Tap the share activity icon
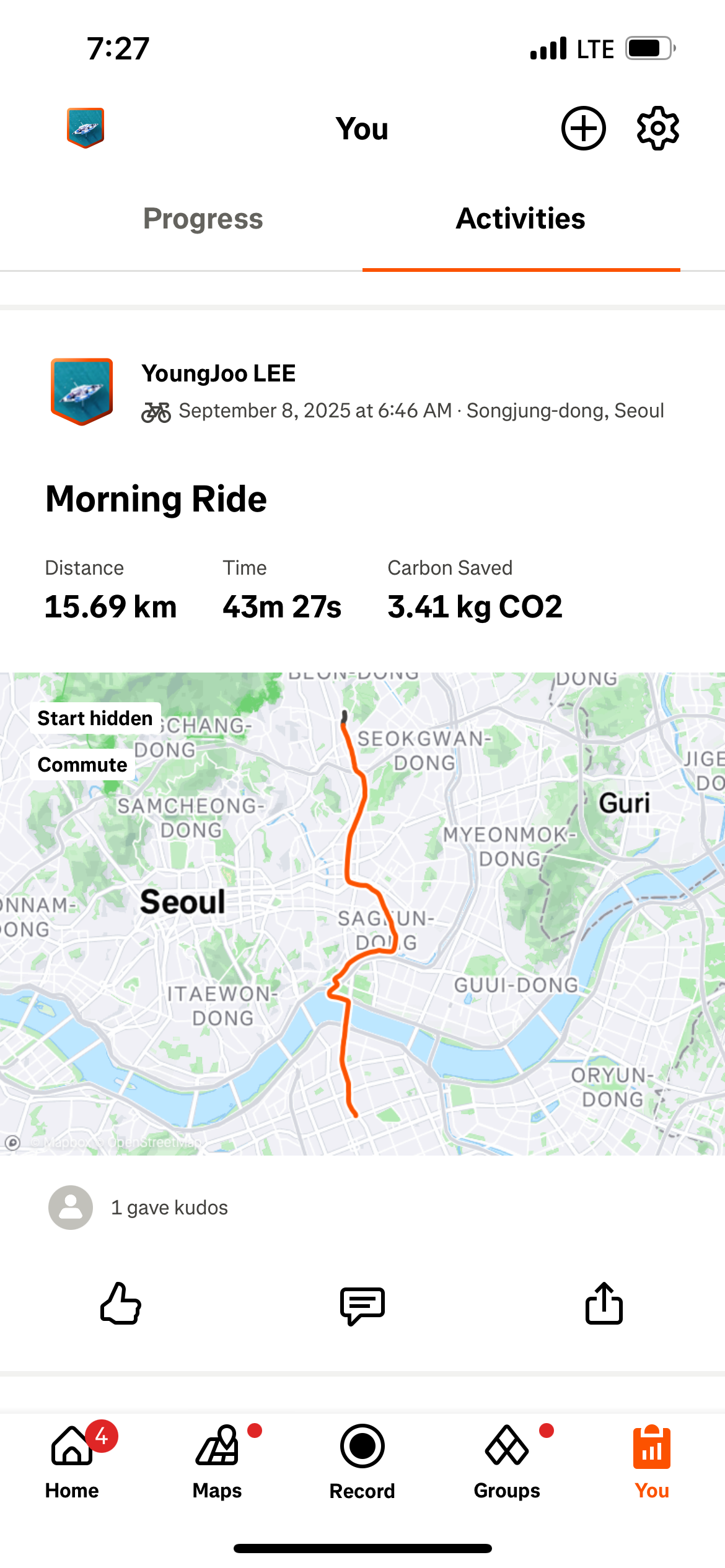725x1568 pixels. pos(604,1303)
